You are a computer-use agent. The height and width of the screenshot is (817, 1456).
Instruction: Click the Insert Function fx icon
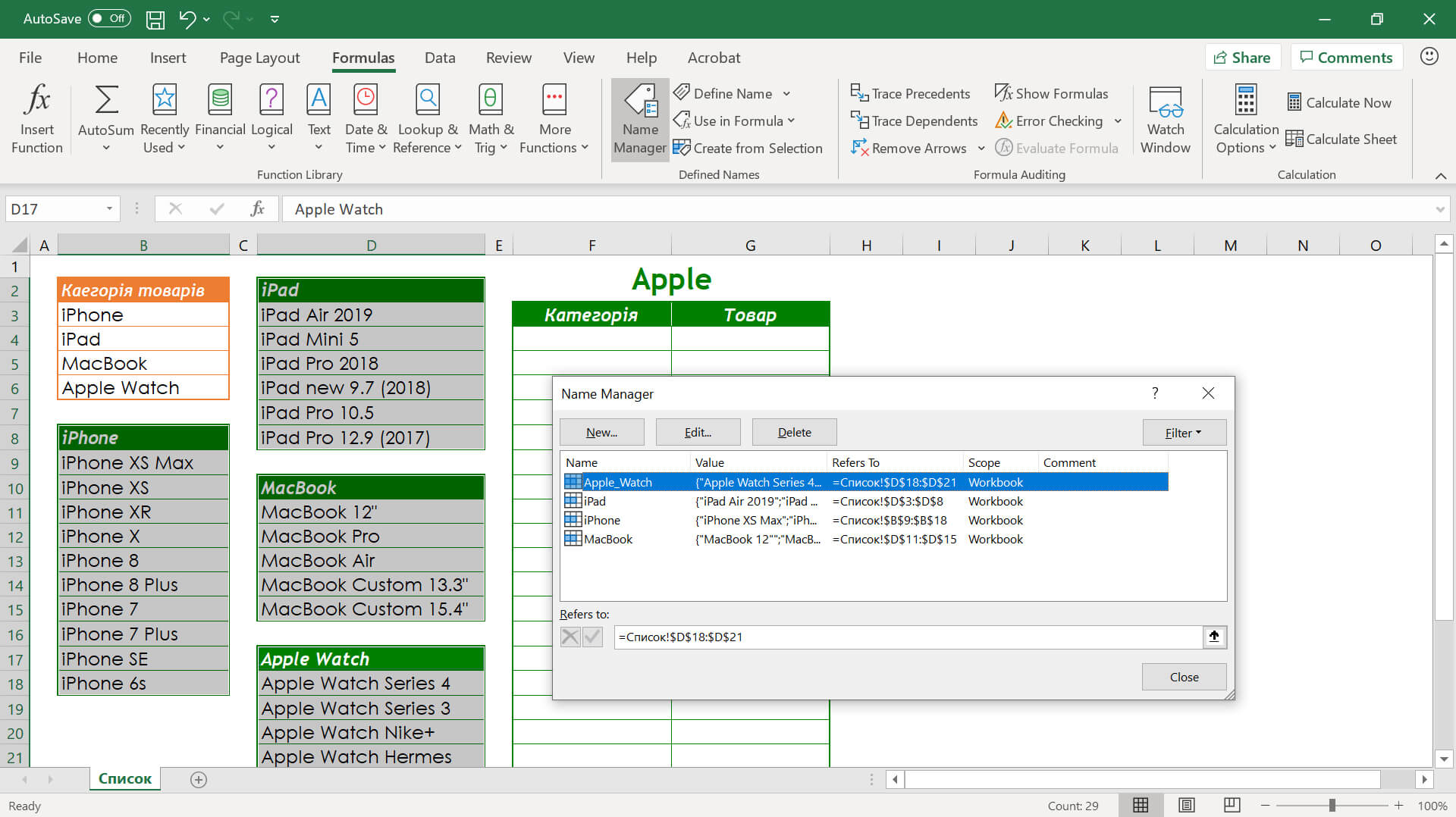[36, 100]
